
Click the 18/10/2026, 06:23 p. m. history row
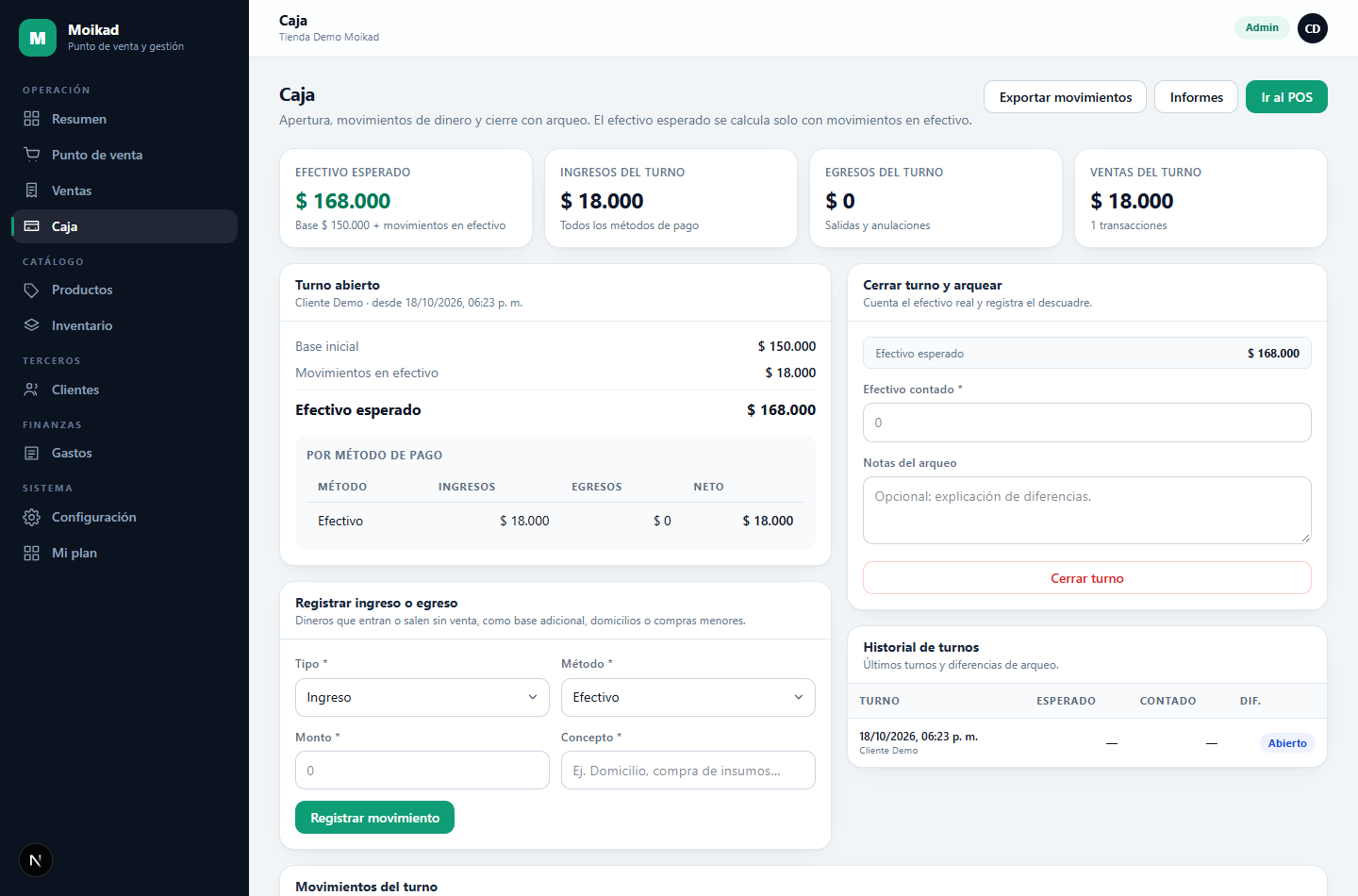click(x=1087, y=742)
